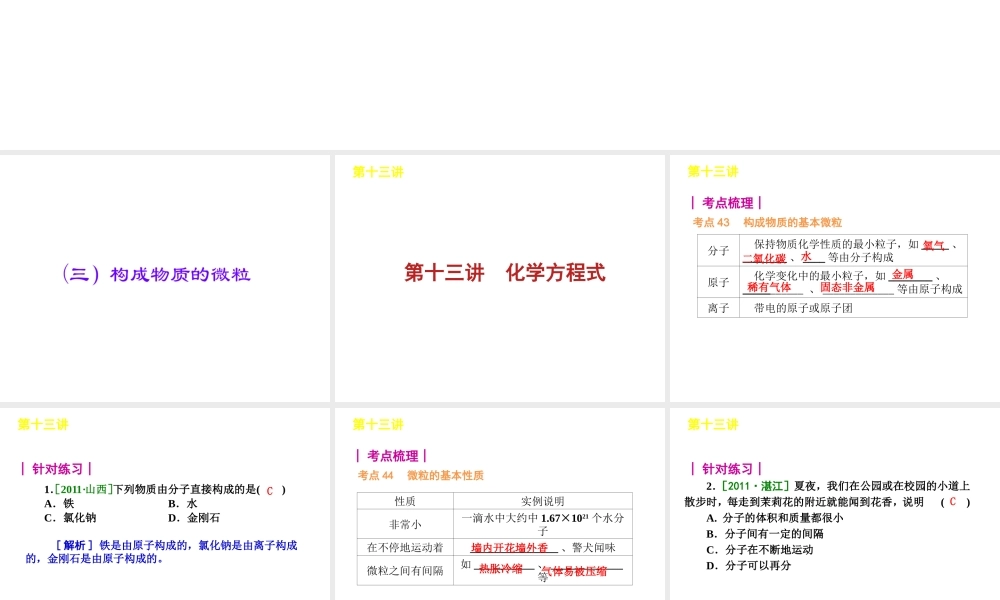Viewport: 1000px width, 600px height.
Task: Click the underlined 热胀冷缩 answer text
Action: pos(500,571)
